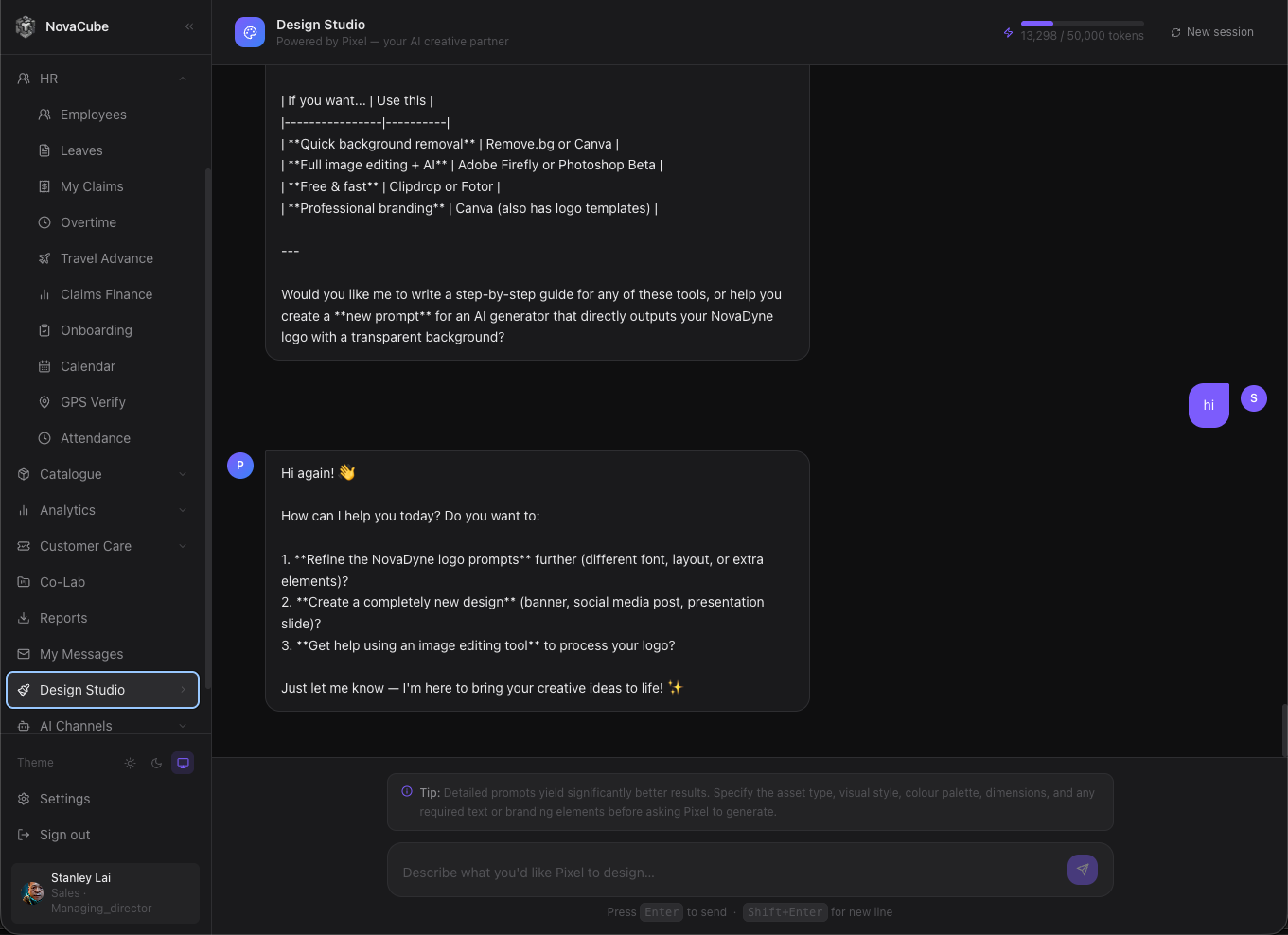1288x935 pixels.
Task: Click the Design Studio palette icon in header
Action: click(x=250, y=32)
